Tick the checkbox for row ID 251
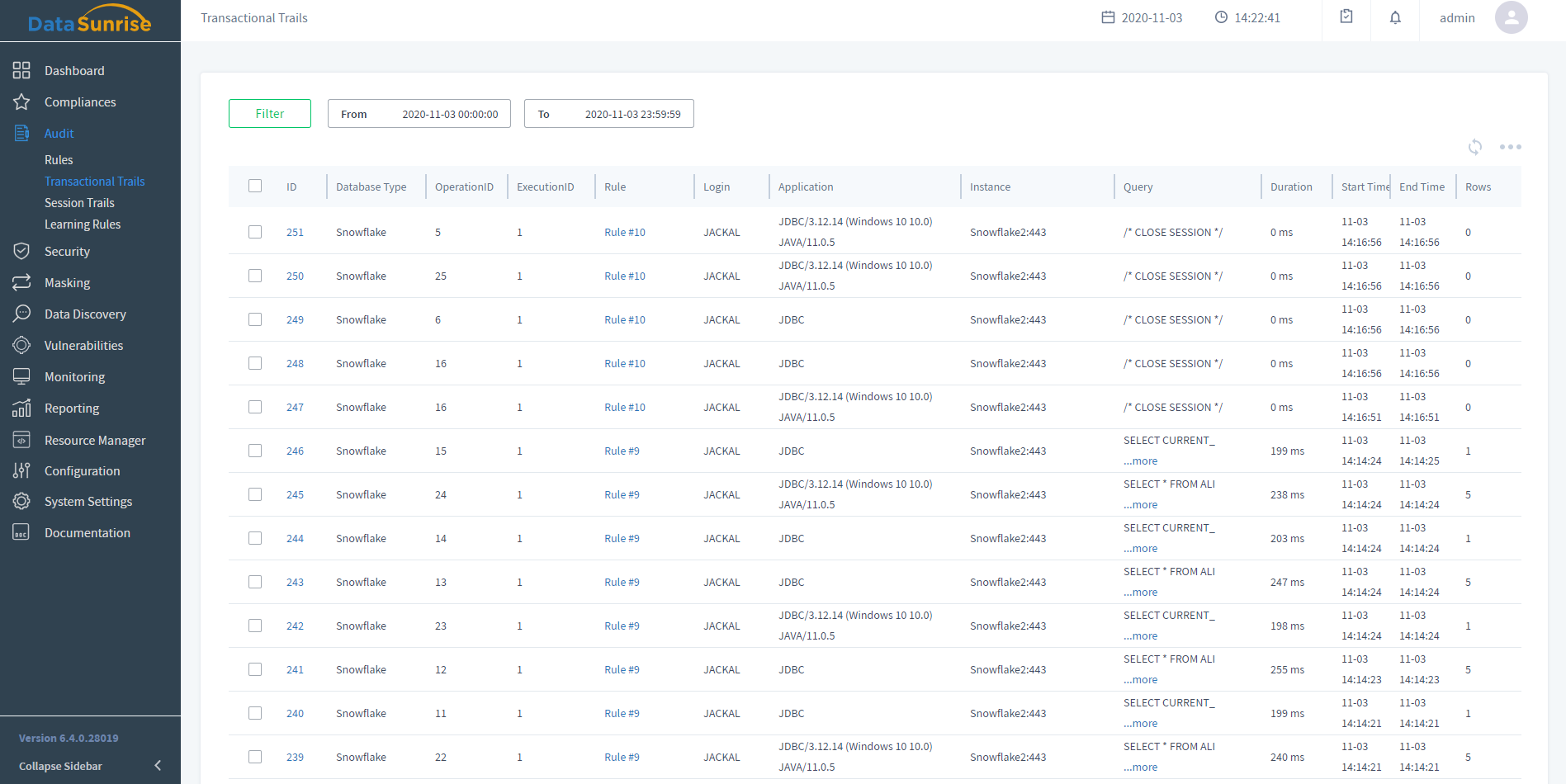The height and width of the screenshot is (784, 1566). pos(255,232)
